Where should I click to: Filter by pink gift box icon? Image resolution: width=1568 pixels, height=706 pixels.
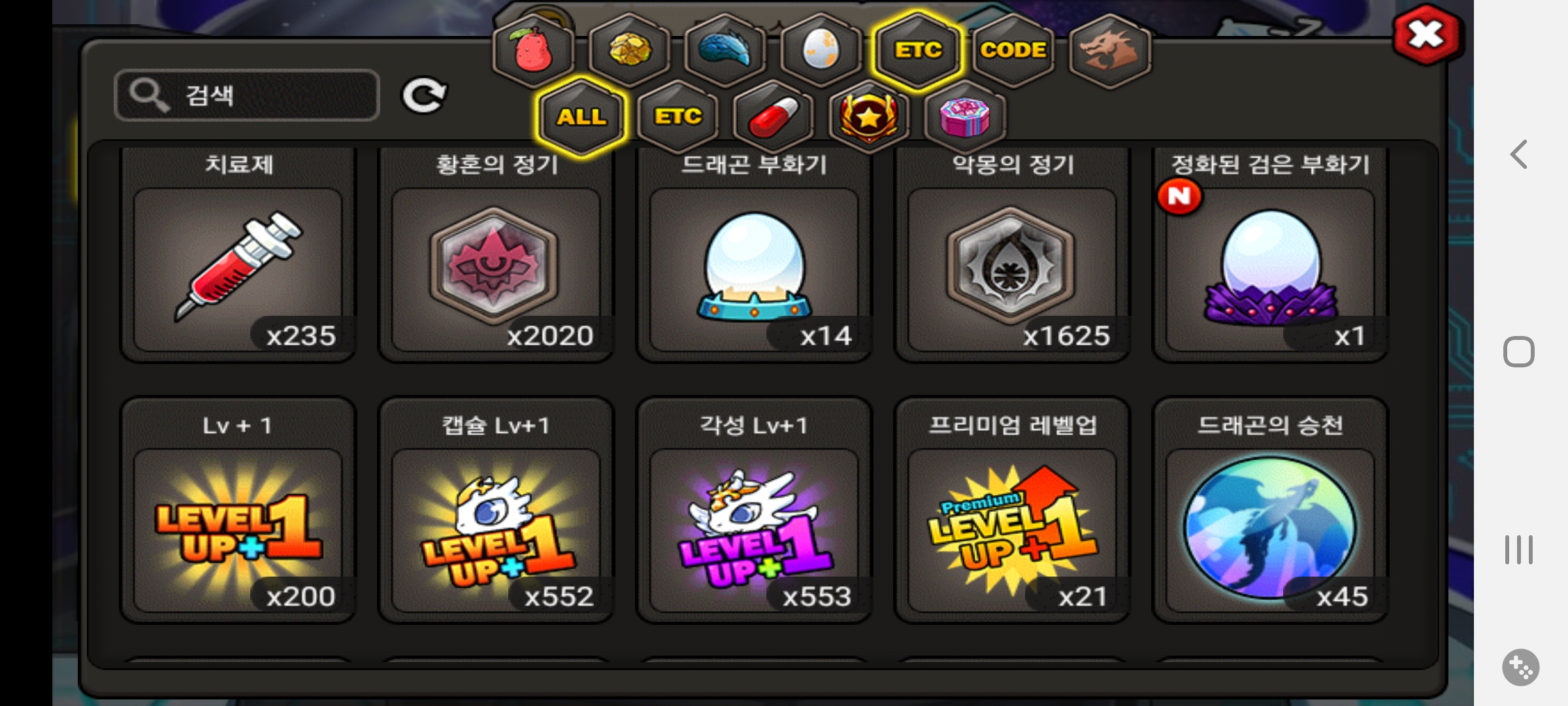965,118
